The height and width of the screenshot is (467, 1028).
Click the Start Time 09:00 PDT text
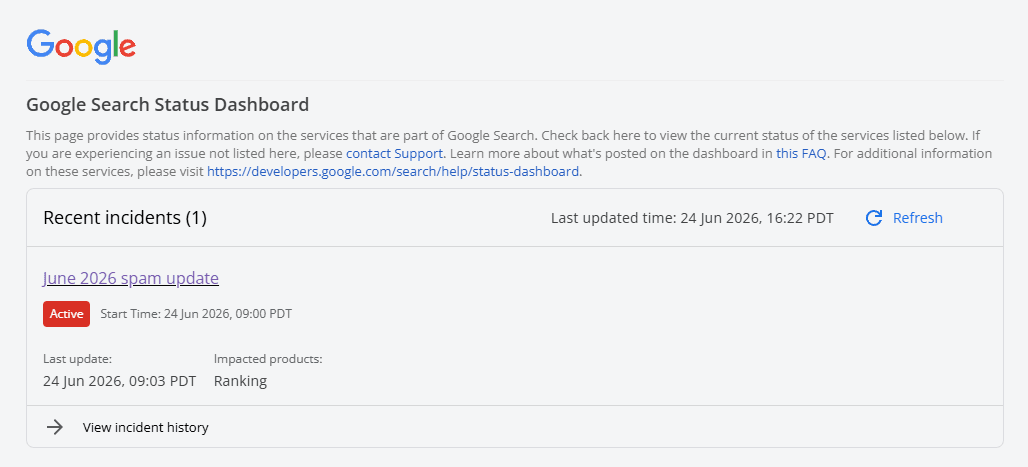[x=196, y=314]
